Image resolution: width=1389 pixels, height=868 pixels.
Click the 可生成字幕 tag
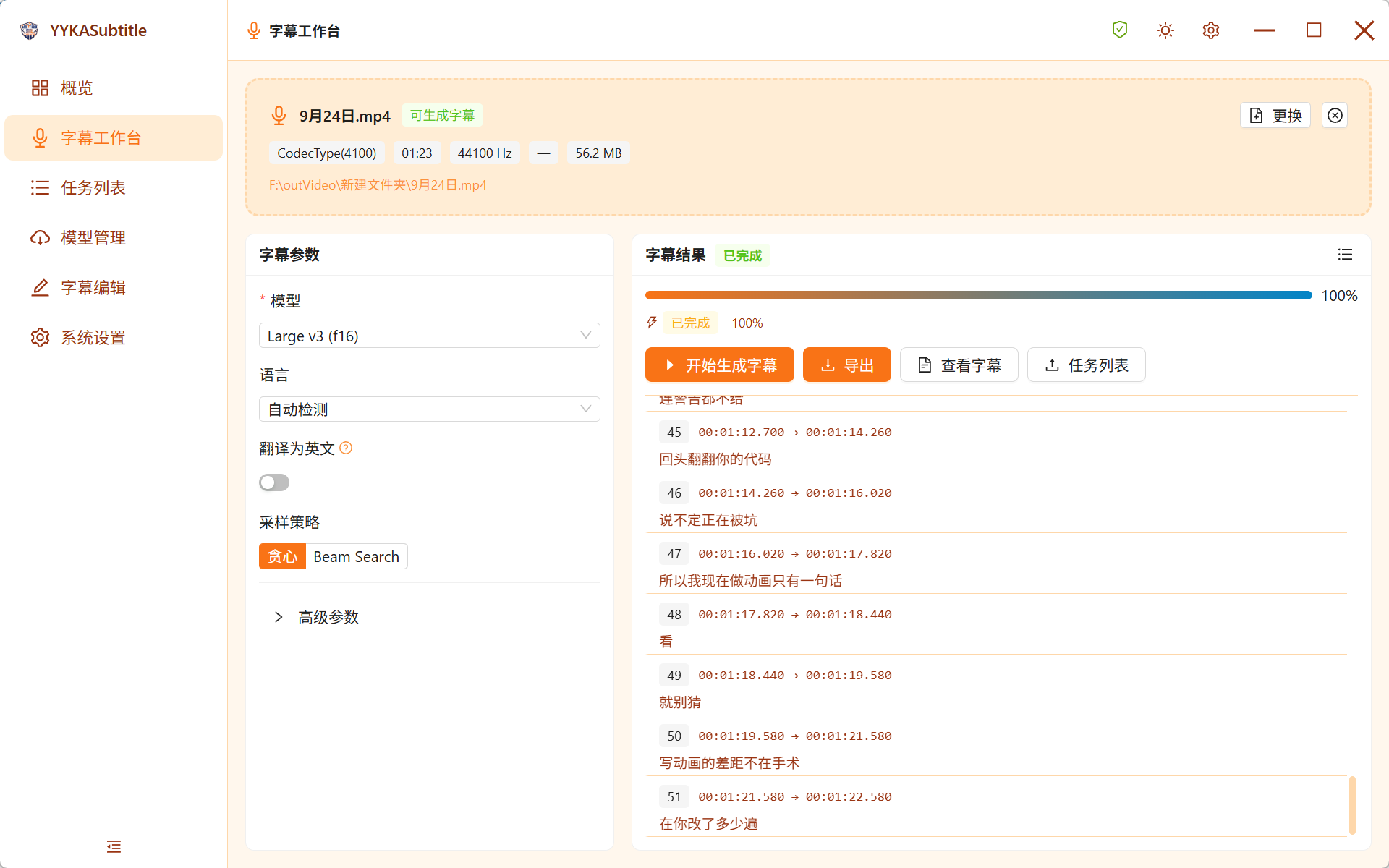point(442,116)
